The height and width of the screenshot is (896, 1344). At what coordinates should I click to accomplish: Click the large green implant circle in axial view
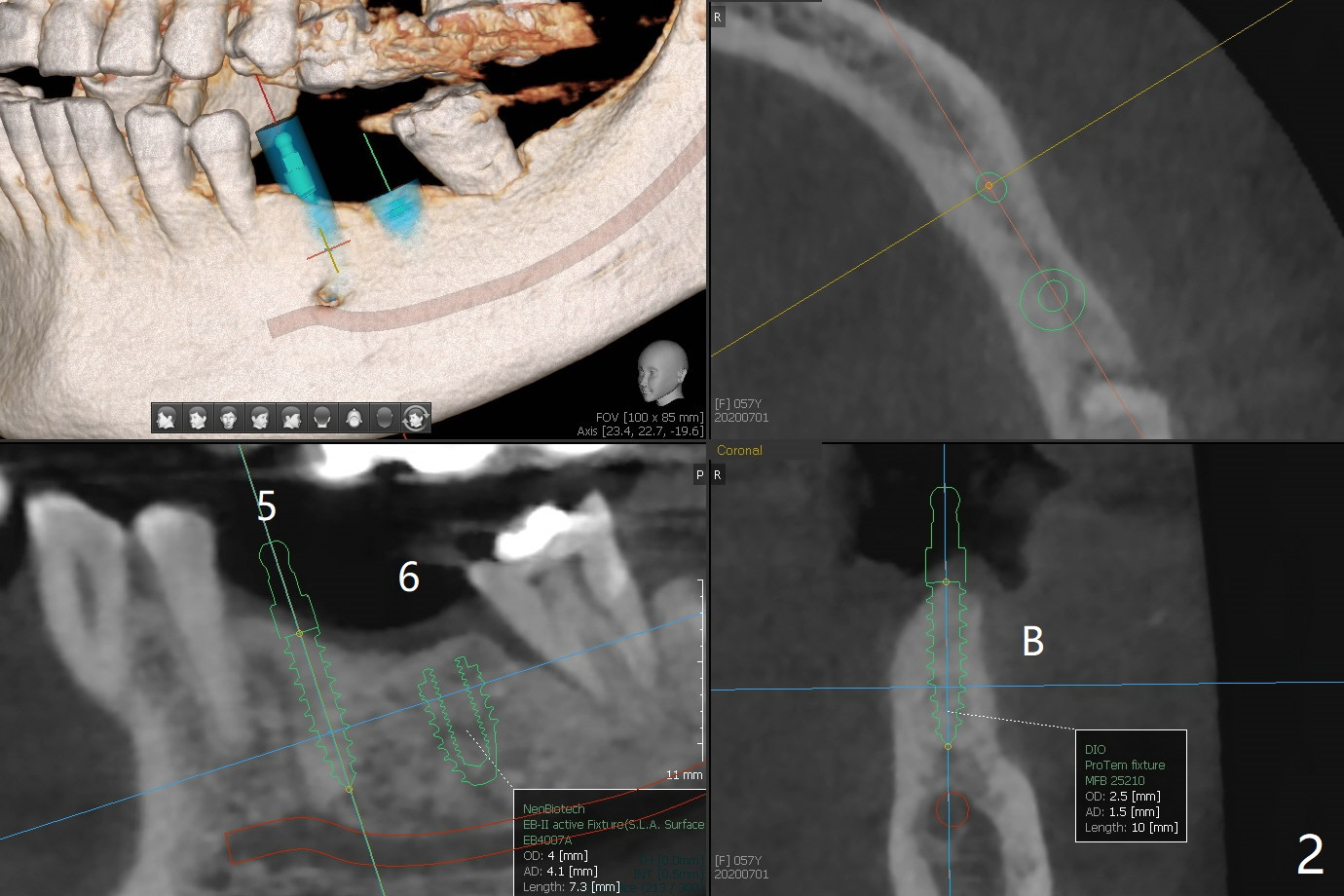pos(1052,296)
